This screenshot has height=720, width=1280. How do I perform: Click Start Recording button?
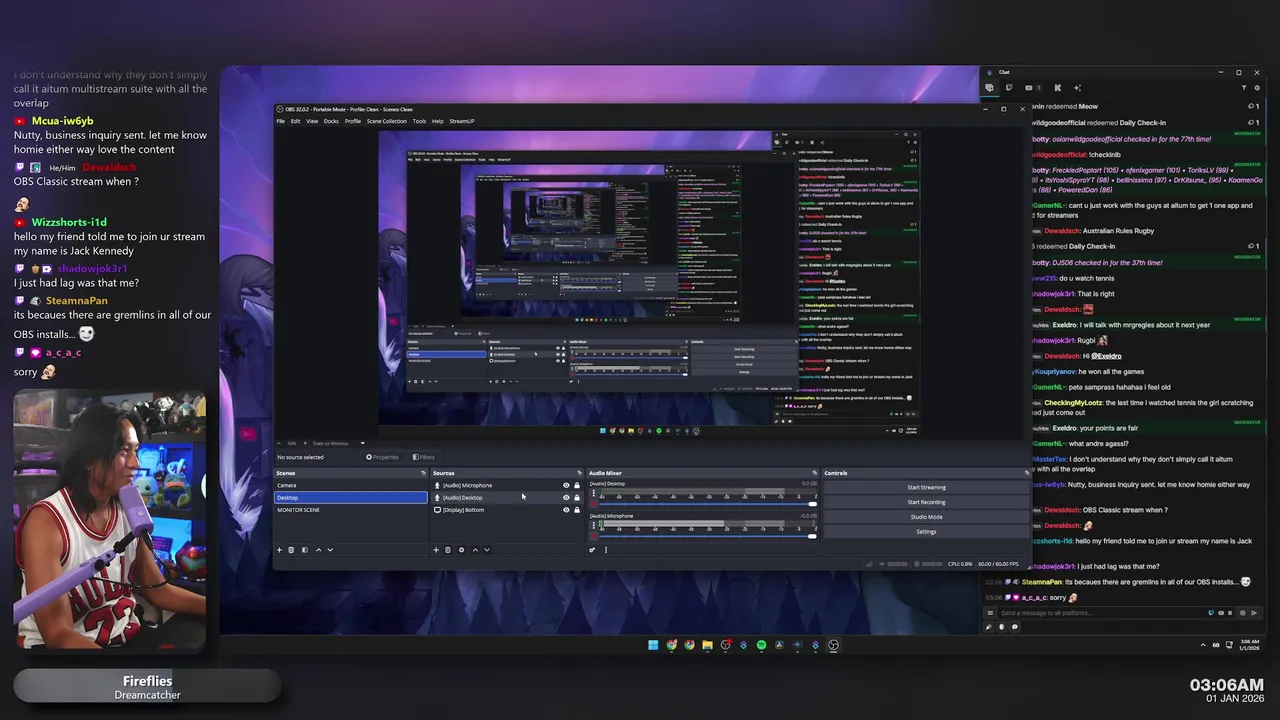pos(926,502)
